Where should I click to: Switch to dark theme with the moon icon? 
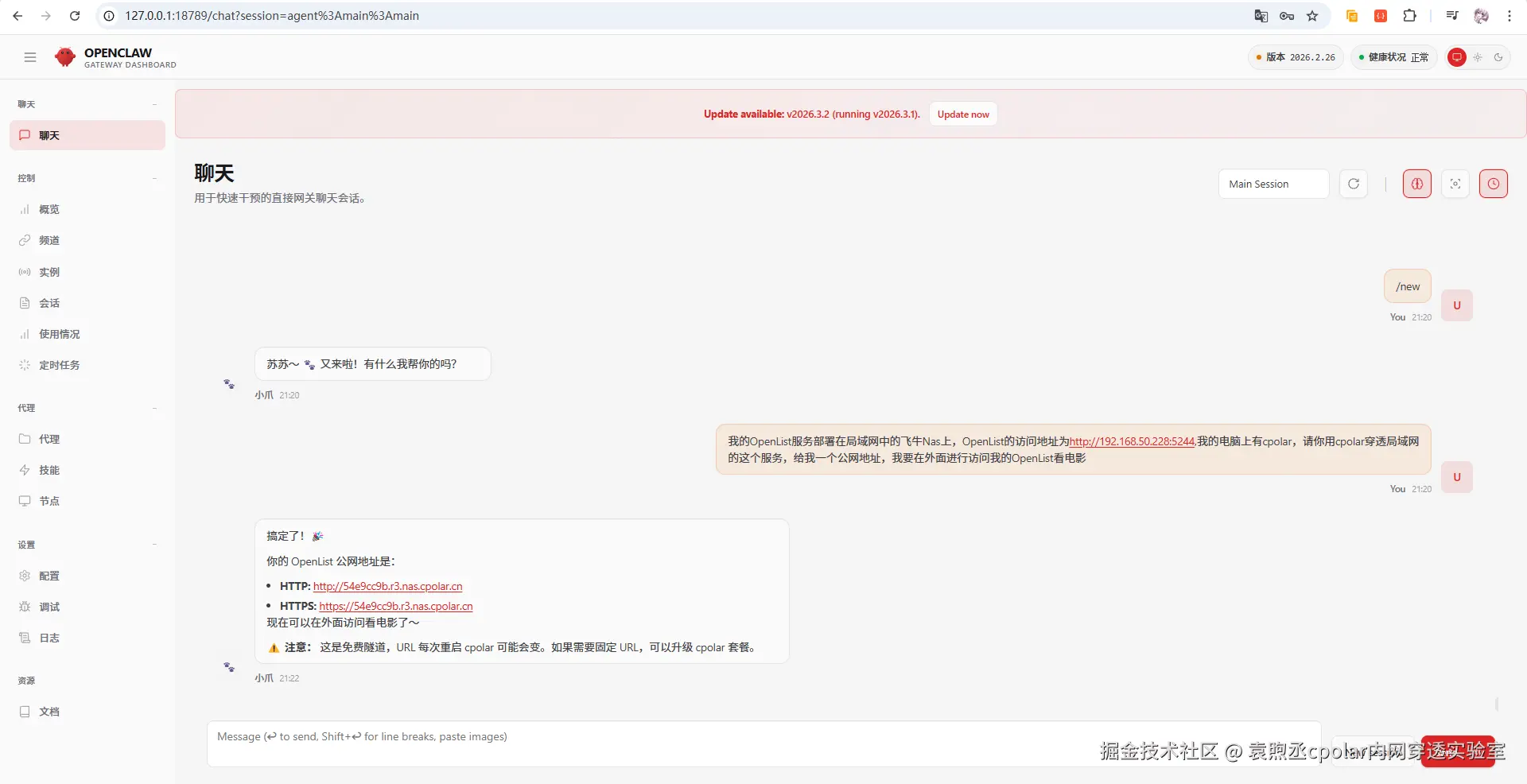[1498, 57]
